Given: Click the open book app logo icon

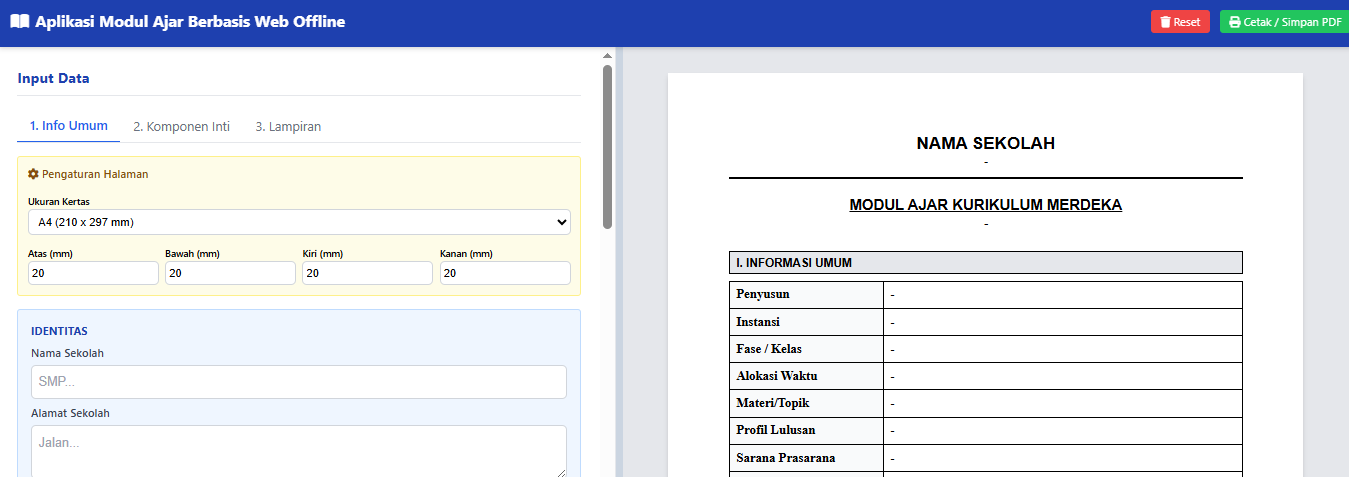Looking at the screenshot, I should (x=19, y=21).
